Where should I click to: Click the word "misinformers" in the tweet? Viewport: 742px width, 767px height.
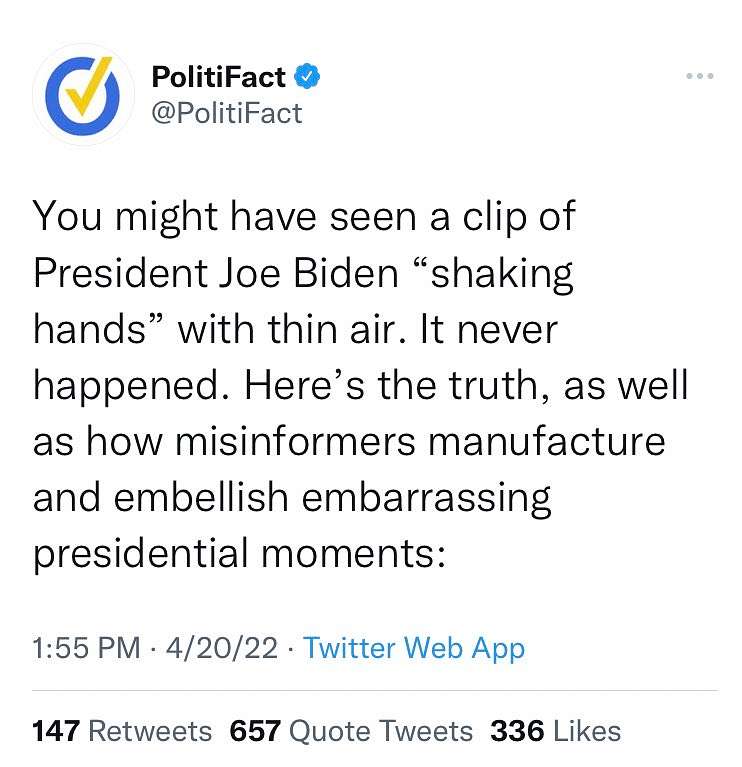coord(295,441)
